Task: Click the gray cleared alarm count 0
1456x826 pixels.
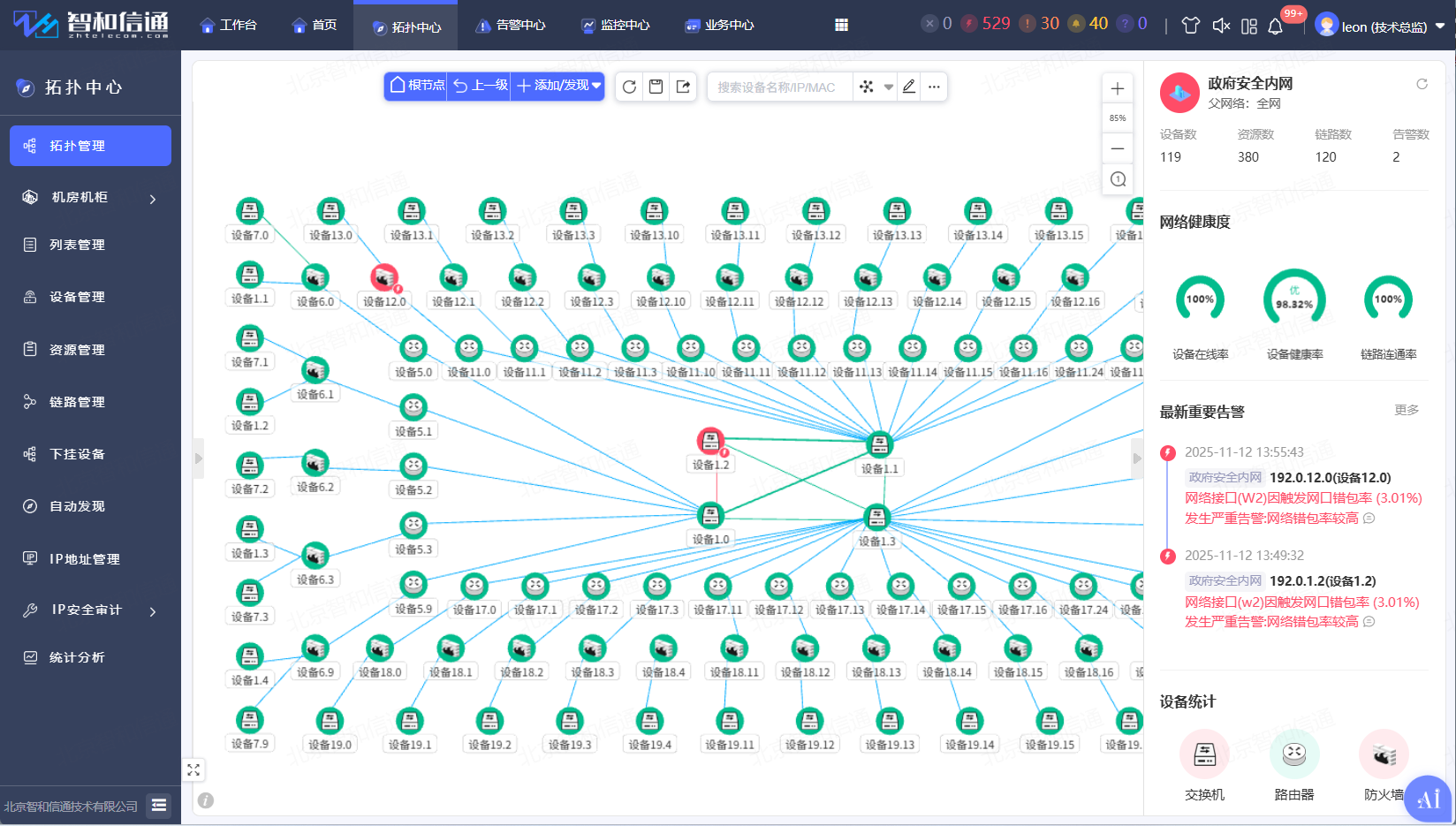Action: pos(937,24)
